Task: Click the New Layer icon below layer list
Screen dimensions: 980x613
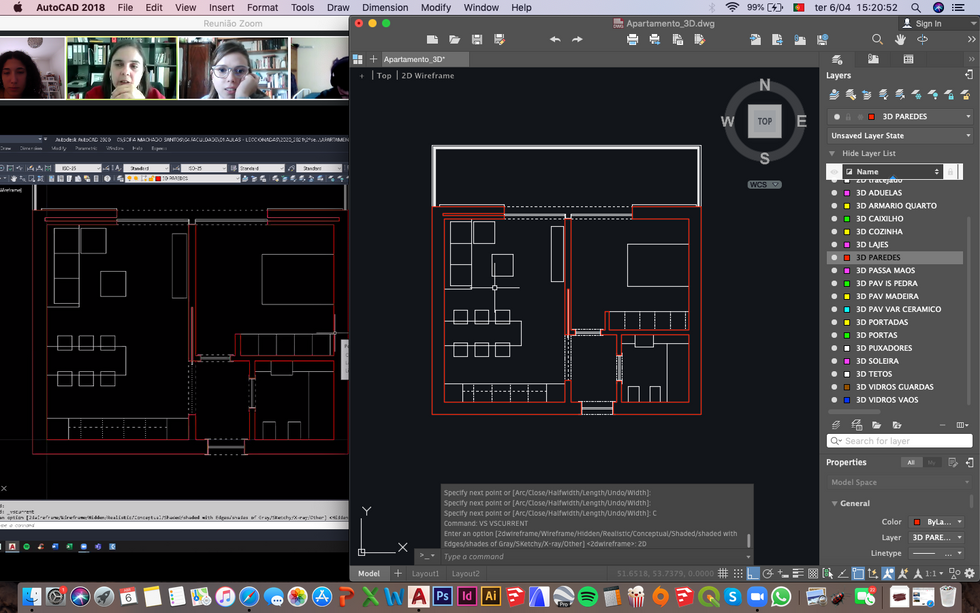Action: coord(836,425)
